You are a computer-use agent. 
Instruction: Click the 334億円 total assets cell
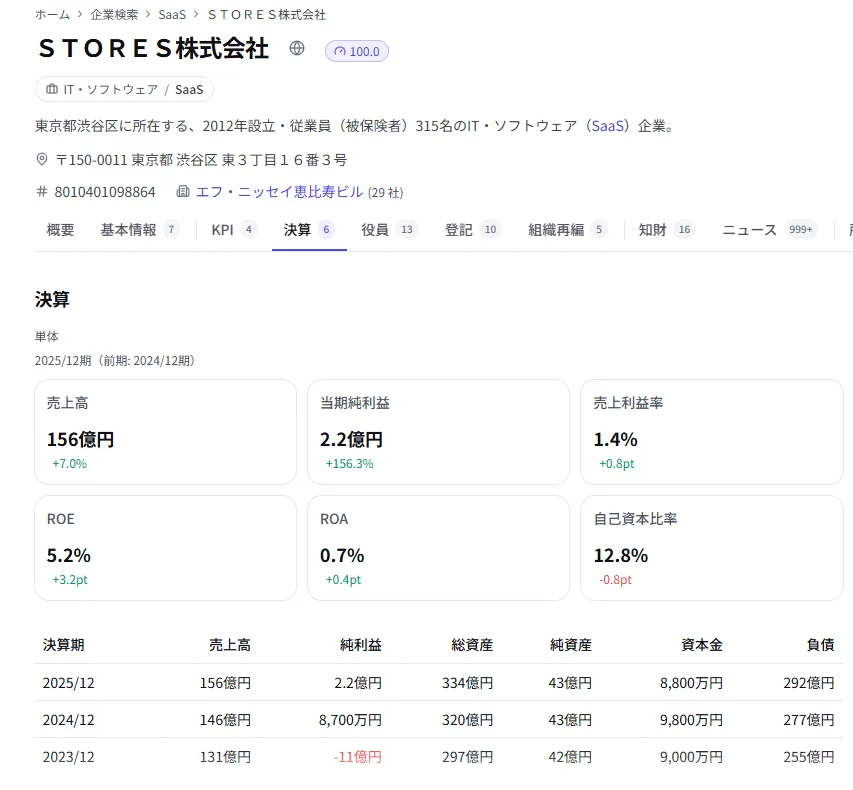pos(468,683)
